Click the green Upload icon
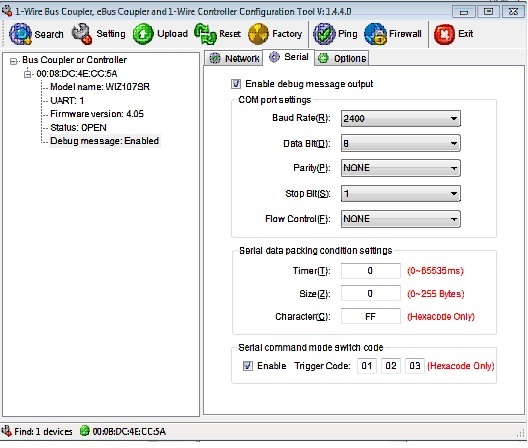Image resolution: width=528 pixels, height=448 pixels. [143, 34]
